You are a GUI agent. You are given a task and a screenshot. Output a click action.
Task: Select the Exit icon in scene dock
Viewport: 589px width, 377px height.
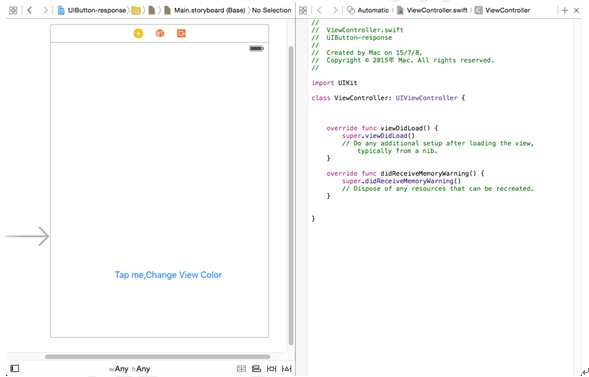coord(181,33)
